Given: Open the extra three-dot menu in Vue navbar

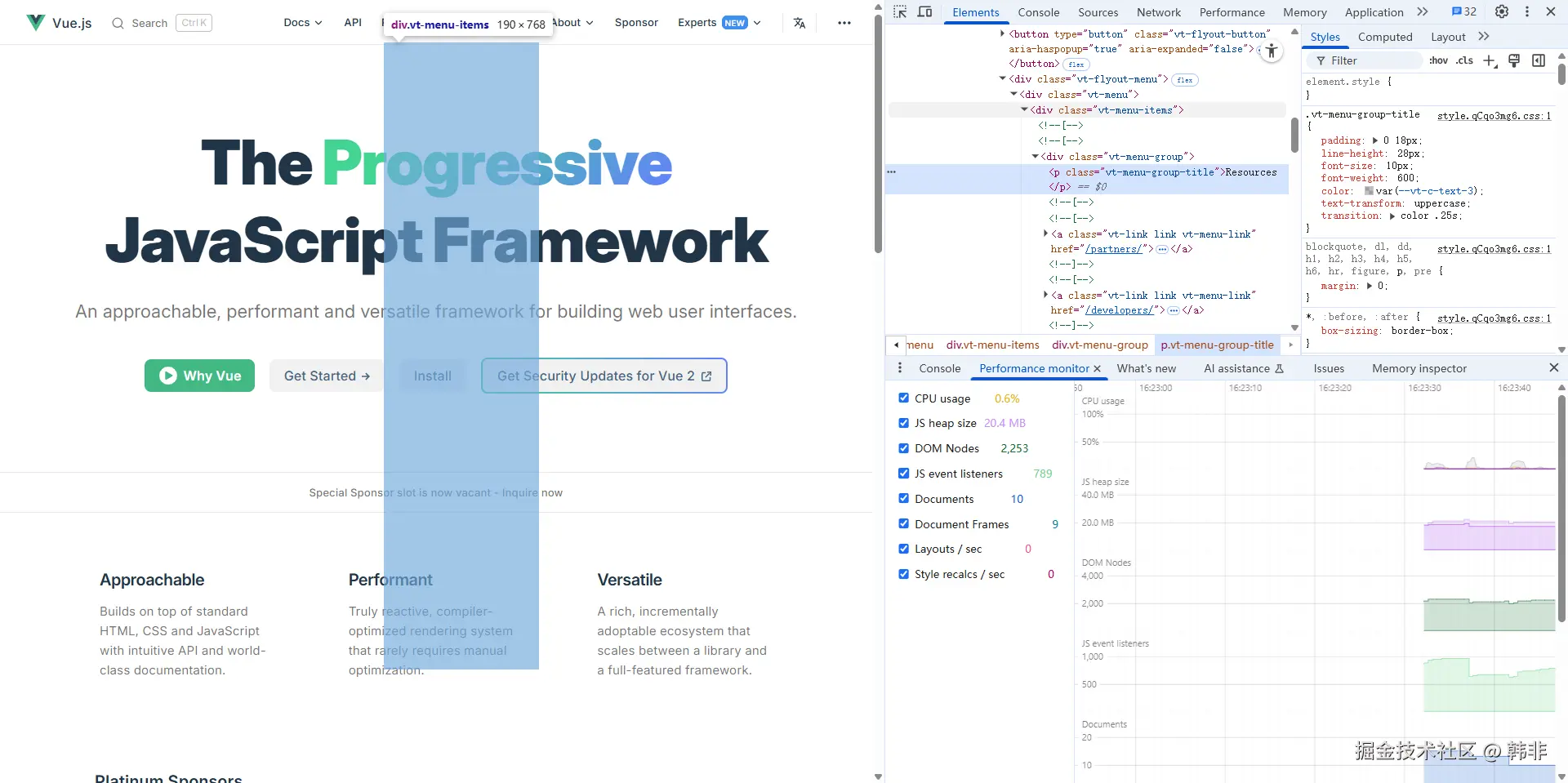Looking at the screenshot, I should pyautogui.click(x=844, y=23).
